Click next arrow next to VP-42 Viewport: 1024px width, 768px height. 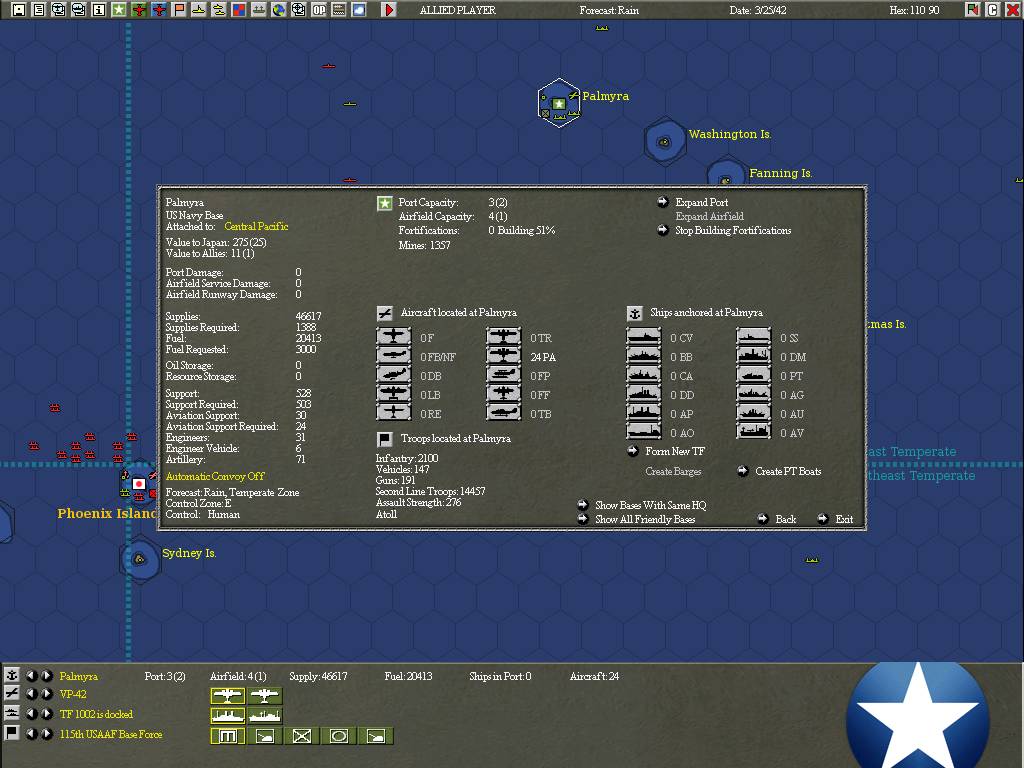[47, 694]
